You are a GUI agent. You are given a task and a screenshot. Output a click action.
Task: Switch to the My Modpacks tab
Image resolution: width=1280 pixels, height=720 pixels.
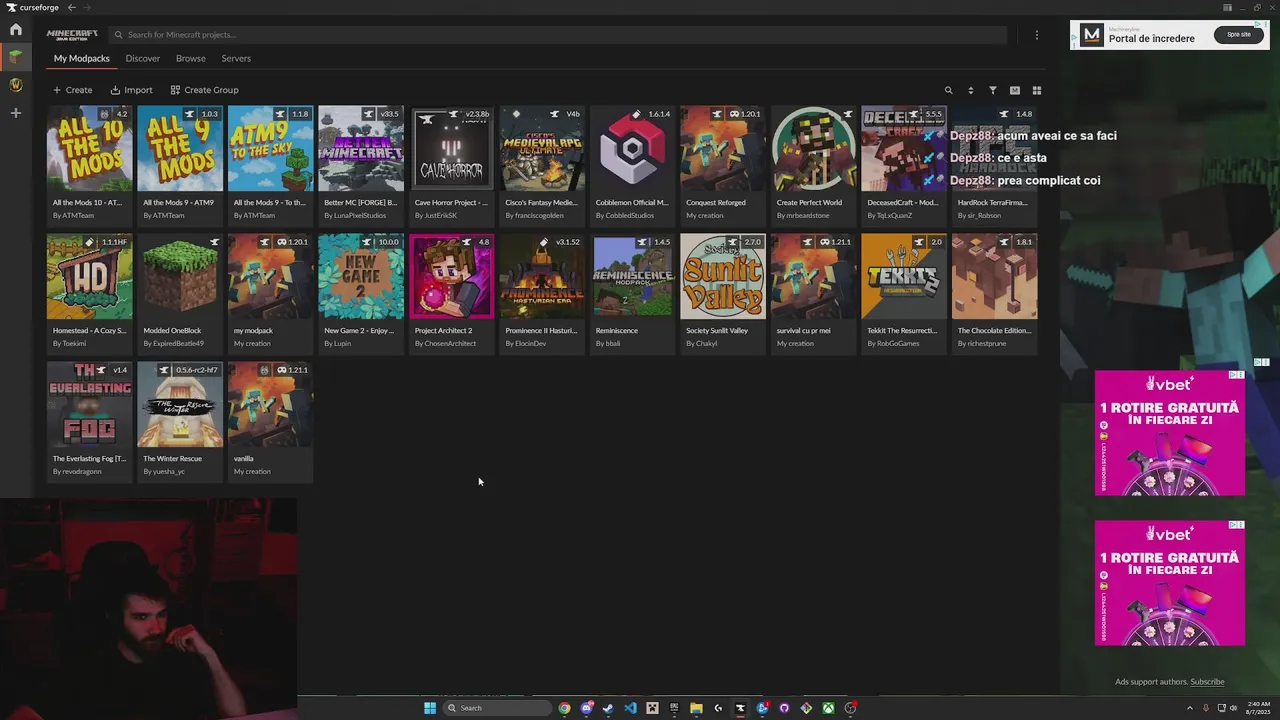pyautogui.click(x=81, y=59)
